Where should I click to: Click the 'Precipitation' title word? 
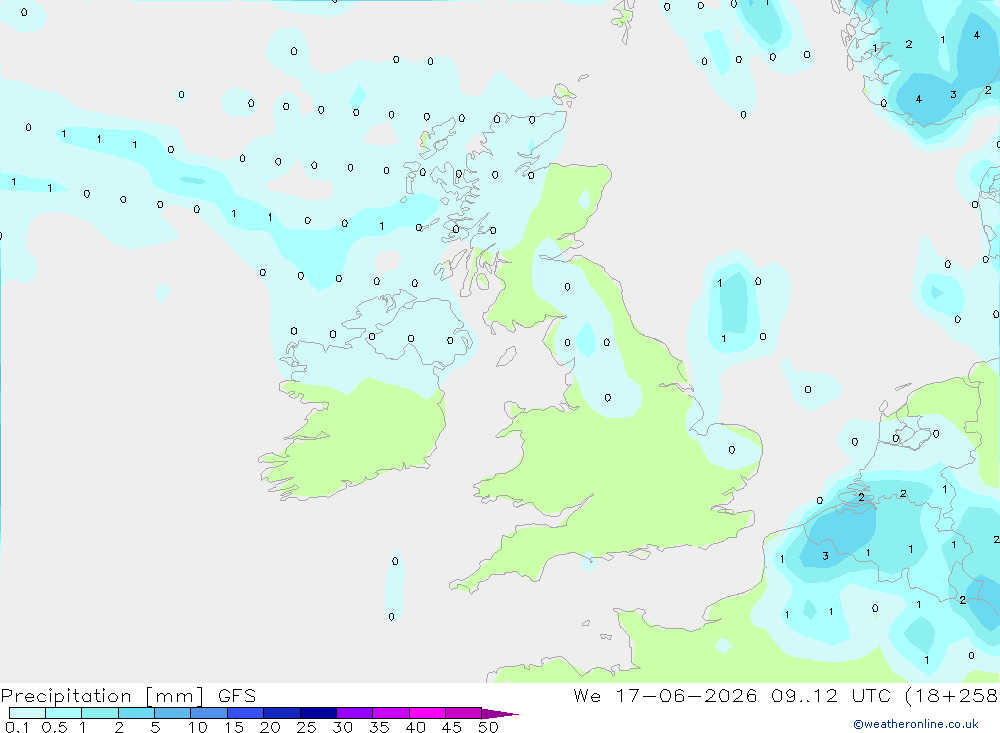click(66, 695)
